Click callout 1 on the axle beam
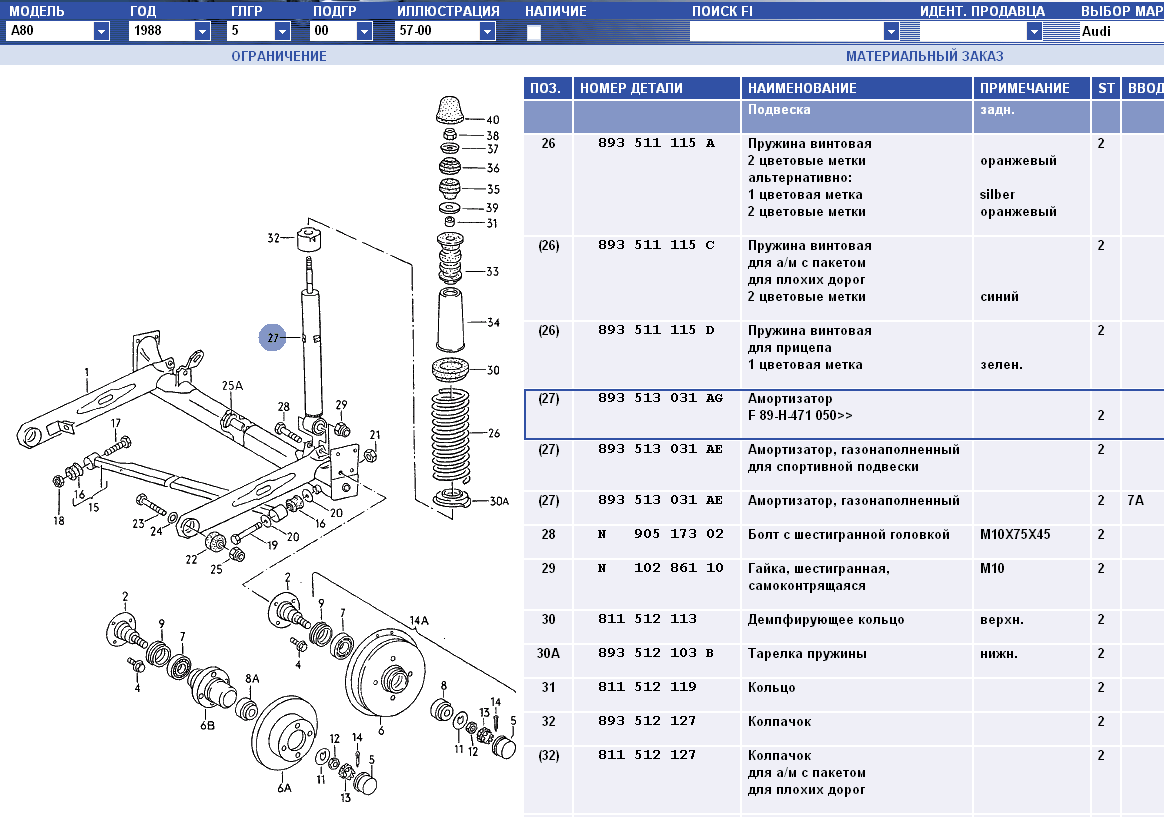This screenshot has height=817, width=1164. pyautogui.click(x=87, y=373)
